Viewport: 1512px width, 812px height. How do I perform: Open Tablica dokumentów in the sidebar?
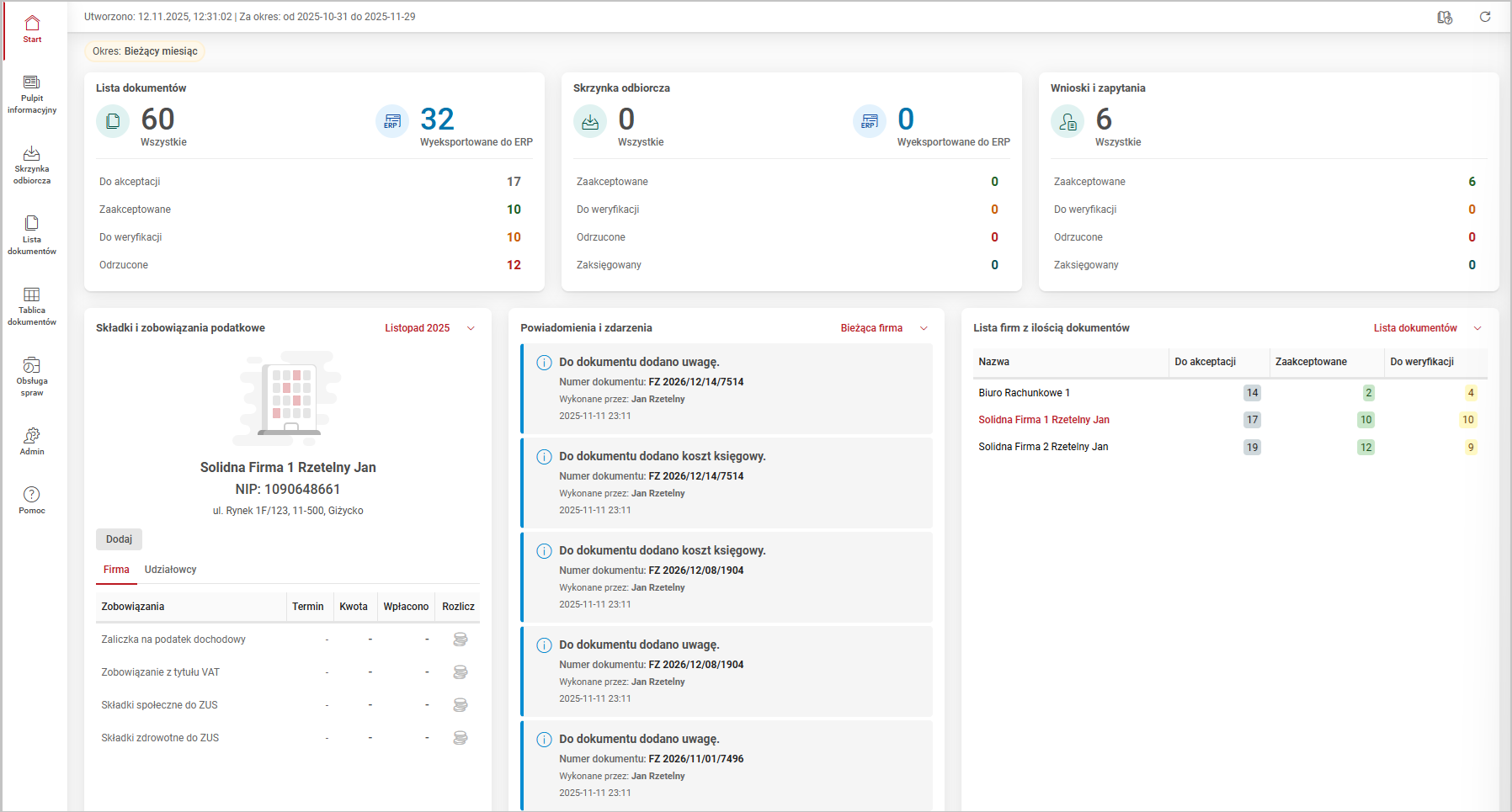point(32,305)
